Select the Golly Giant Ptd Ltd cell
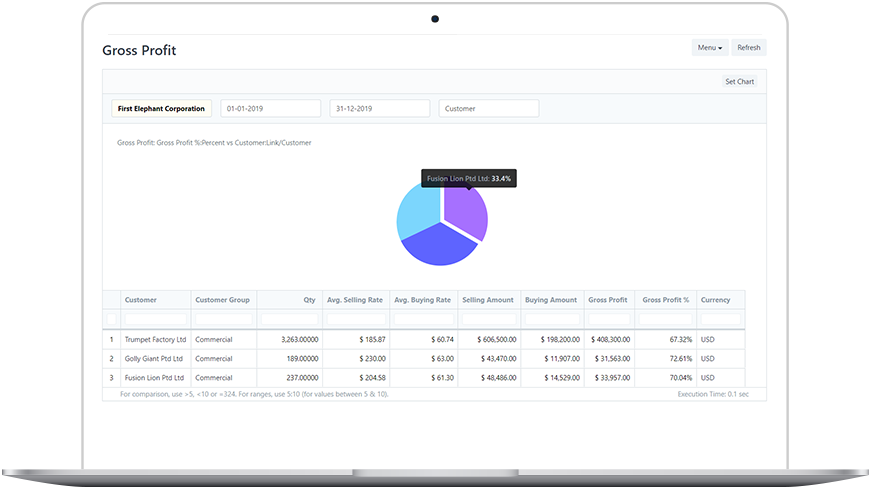 [155, 359]
